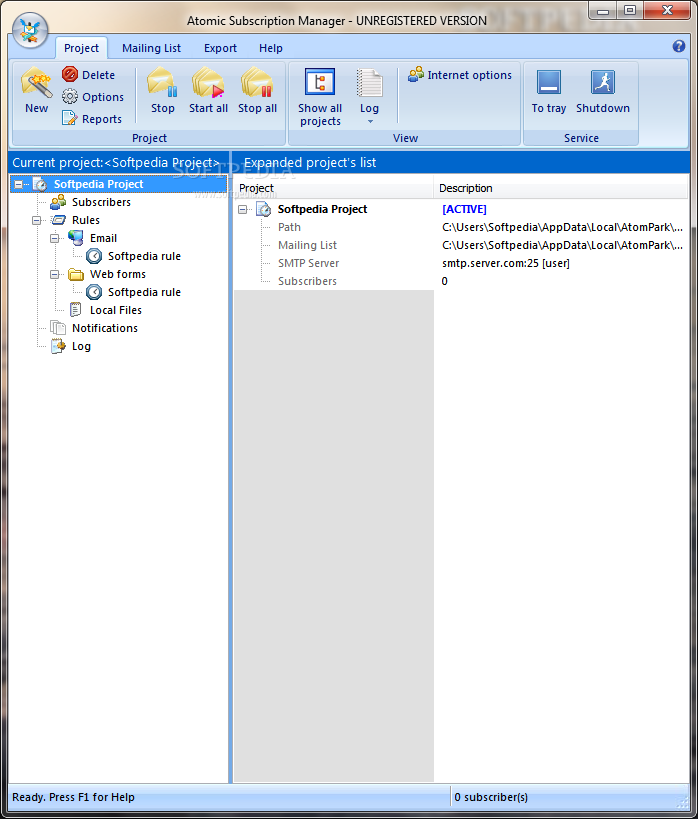Viewport: 698px width, 819px height.
Task: Click clock icon of Softpedia rule under Web forms
Action: coord(94,292)
